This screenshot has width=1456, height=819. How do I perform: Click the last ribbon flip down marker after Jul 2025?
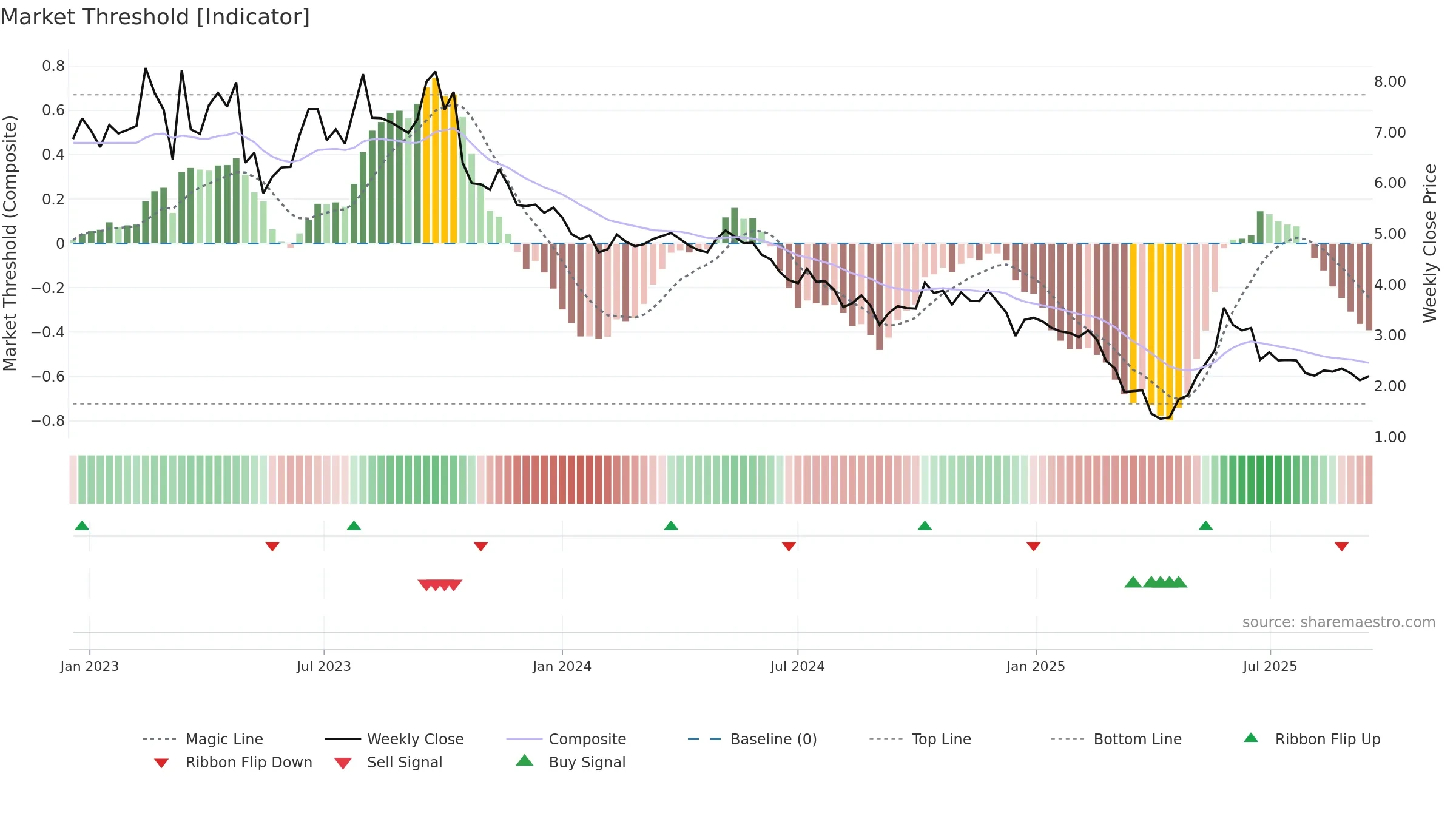pos(1341,547)
